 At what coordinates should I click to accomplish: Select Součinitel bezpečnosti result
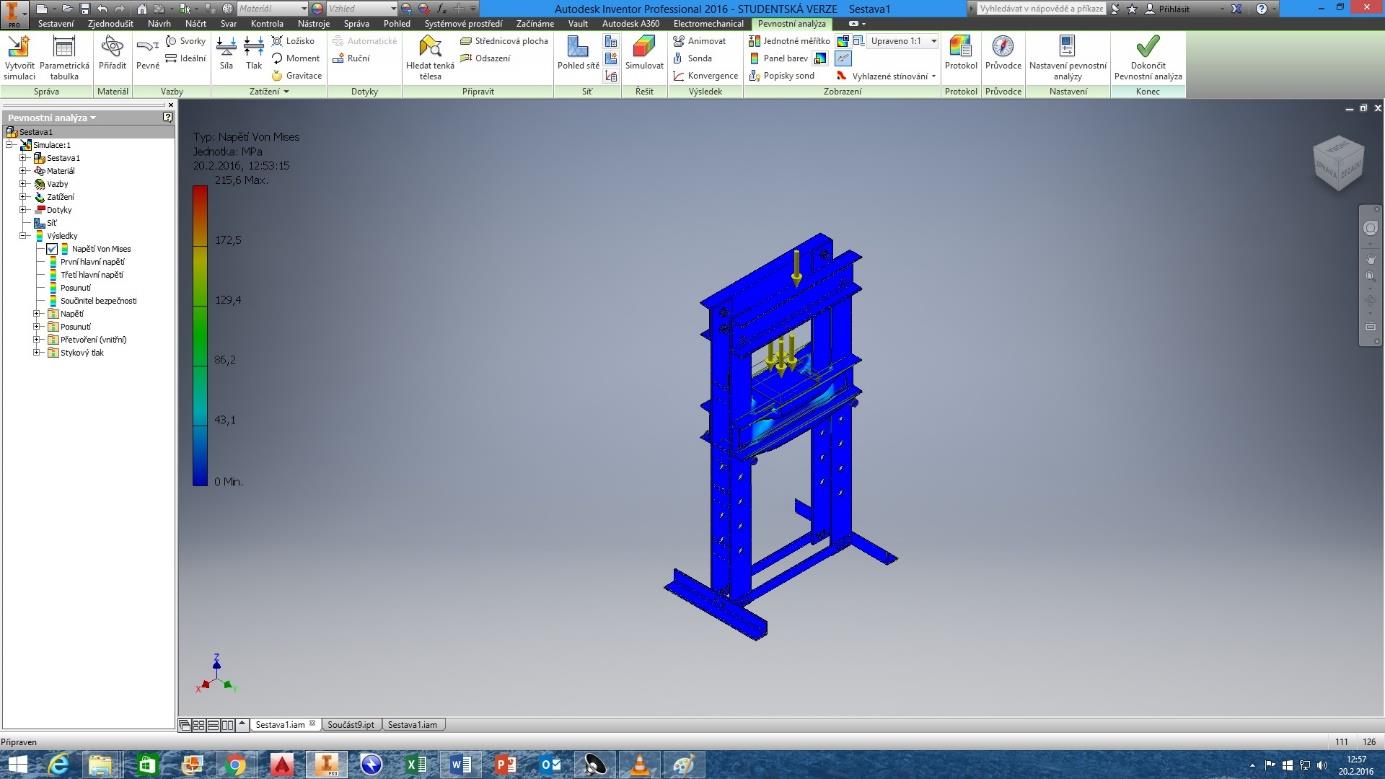(98, 301)
